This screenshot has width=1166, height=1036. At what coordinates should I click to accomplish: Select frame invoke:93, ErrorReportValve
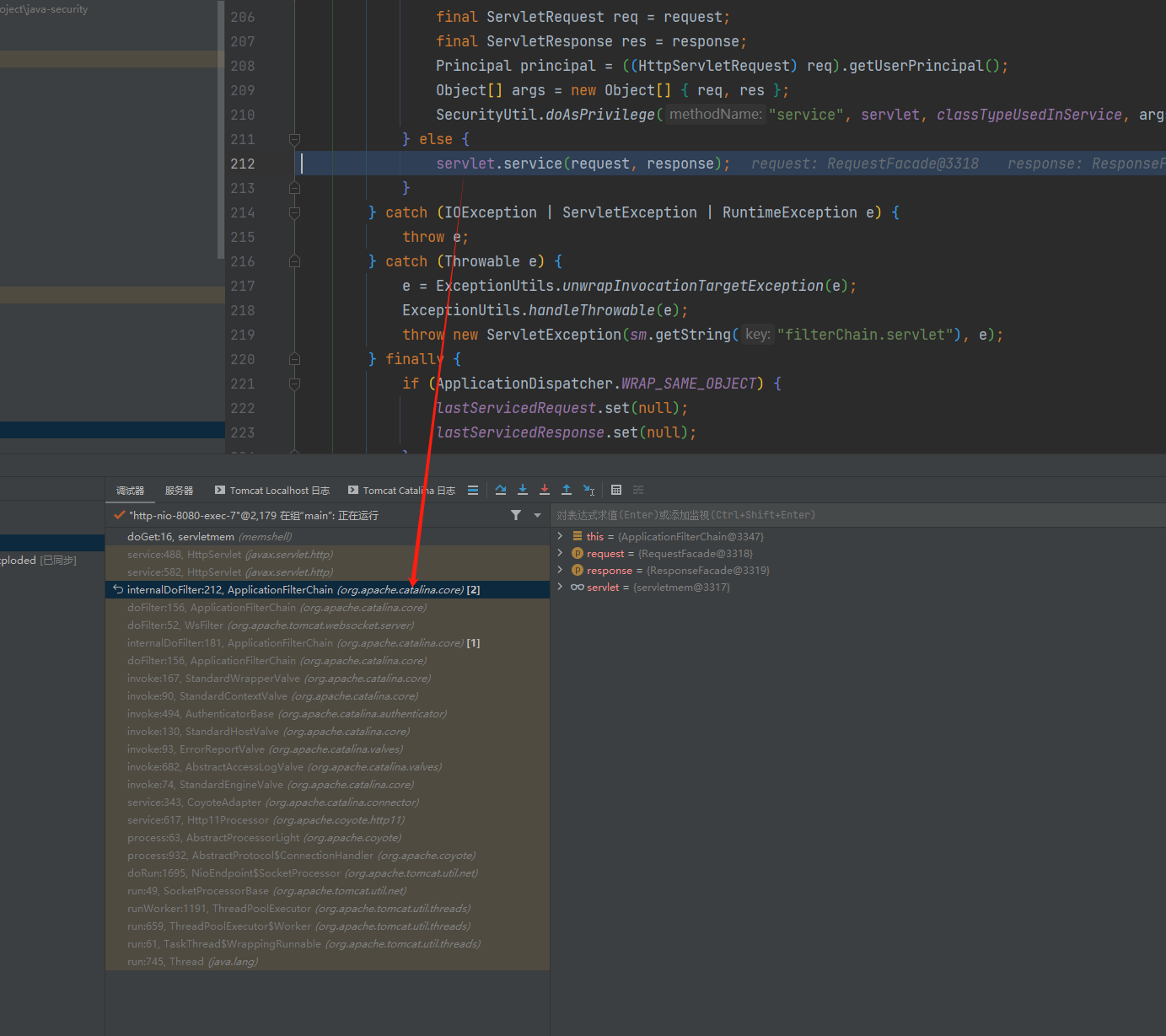(327, 749)
